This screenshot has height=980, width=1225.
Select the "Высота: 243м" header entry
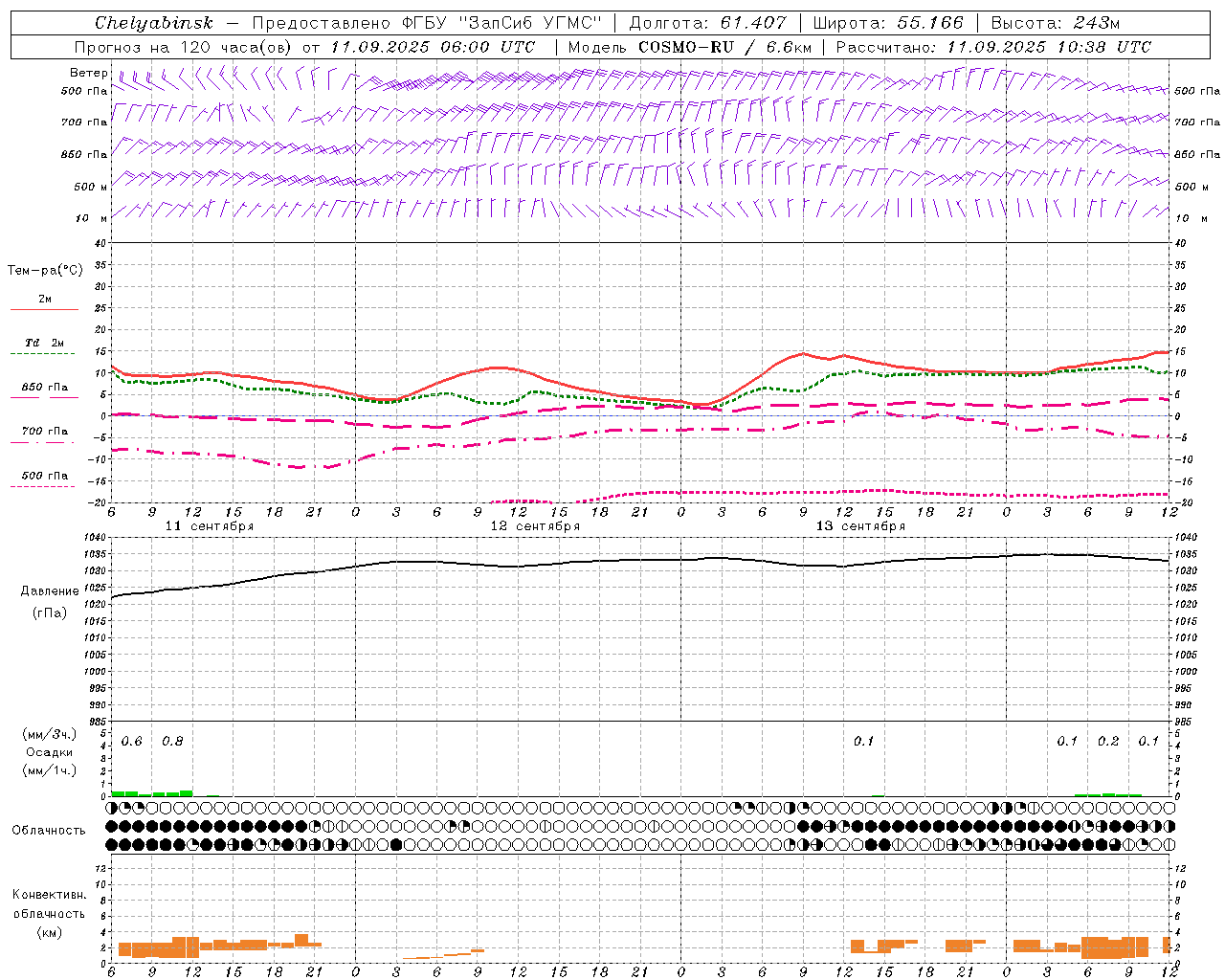pos(1055,23)
